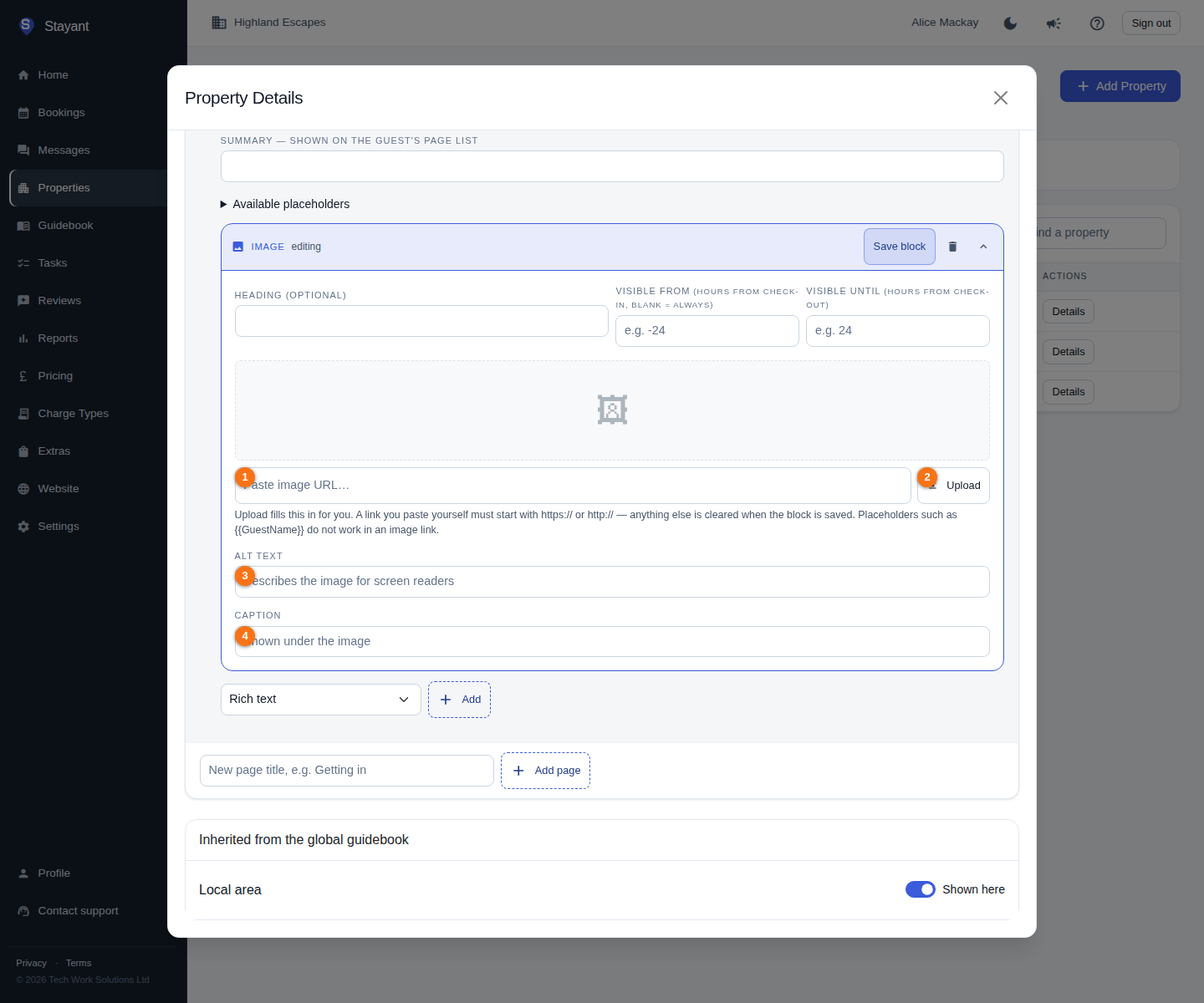1204x1003 pixels.
Task: Click Save block button
Action: point(899,247)
